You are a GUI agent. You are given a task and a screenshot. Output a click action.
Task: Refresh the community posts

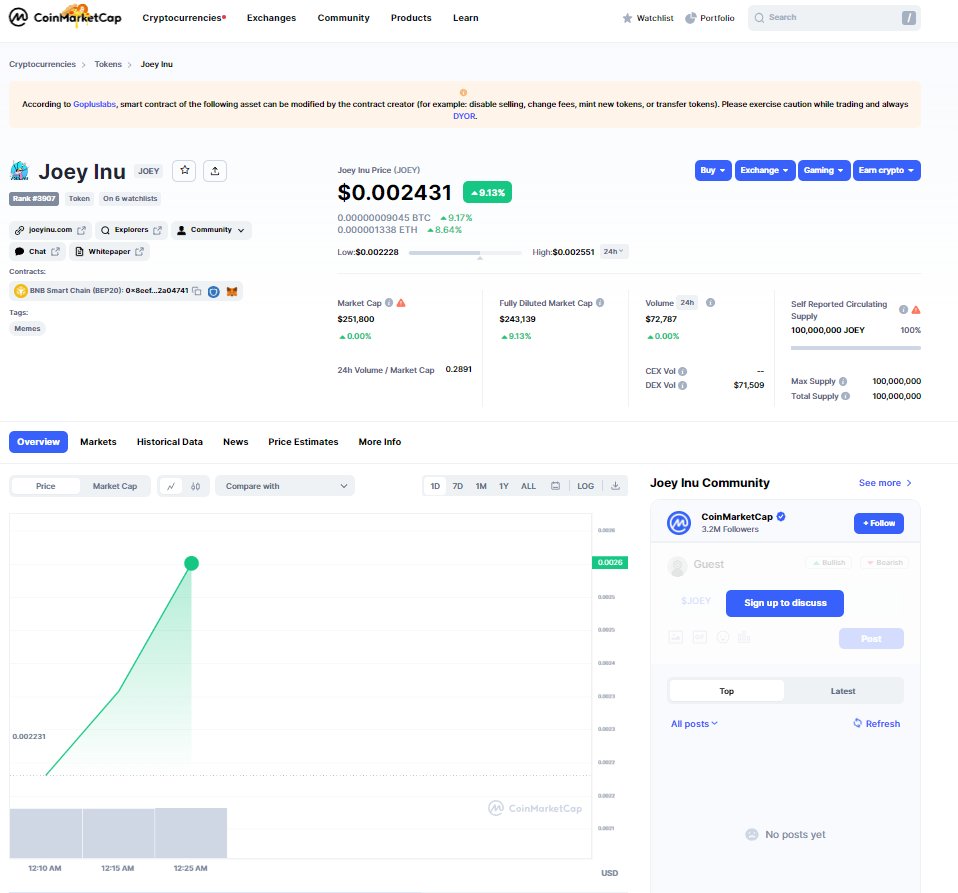click(x=877, y=724)
